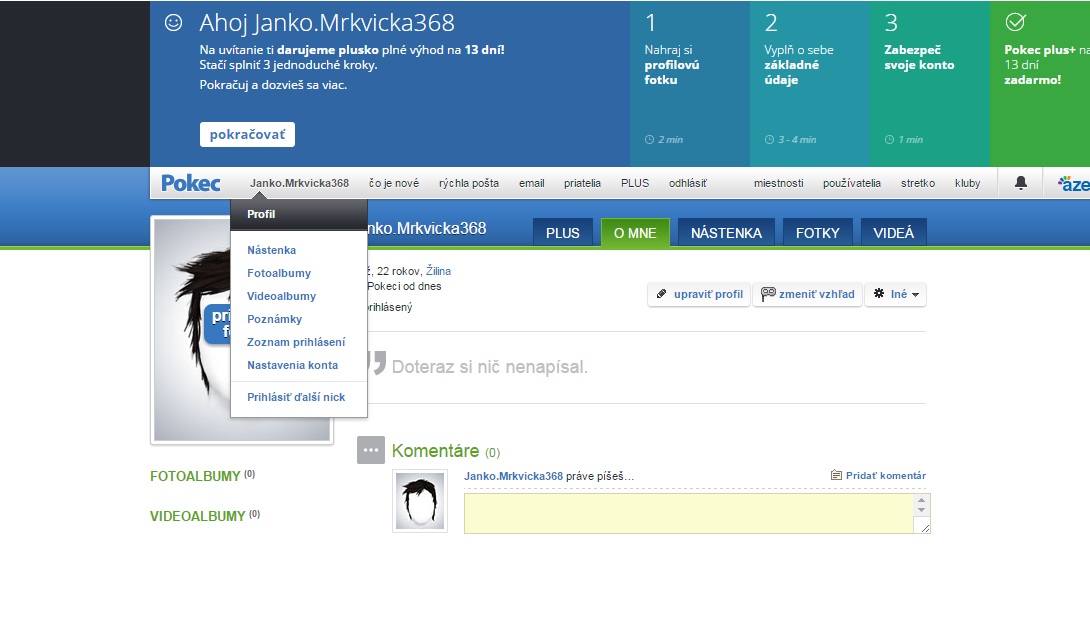Viewport: 1090px width, 618px height.
Task: Click the Pokec logo
Action: (190, 183)
